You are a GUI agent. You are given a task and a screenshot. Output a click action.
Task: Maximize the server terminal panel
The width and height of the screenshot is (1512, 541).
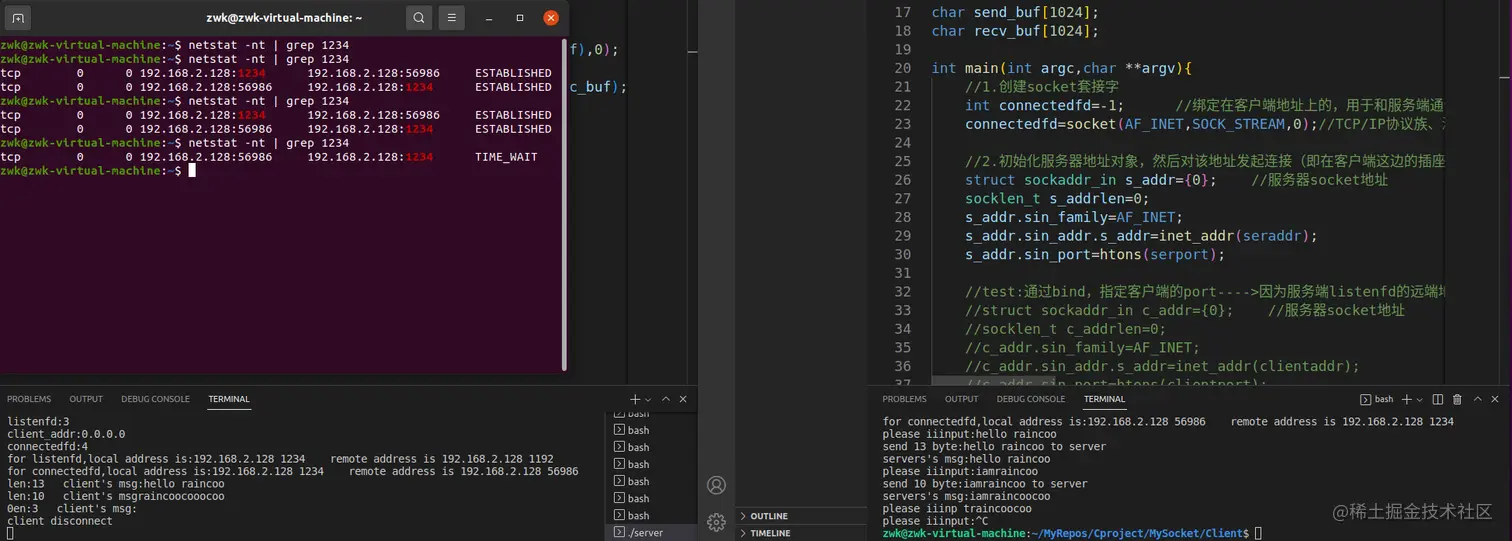[666, 399]
